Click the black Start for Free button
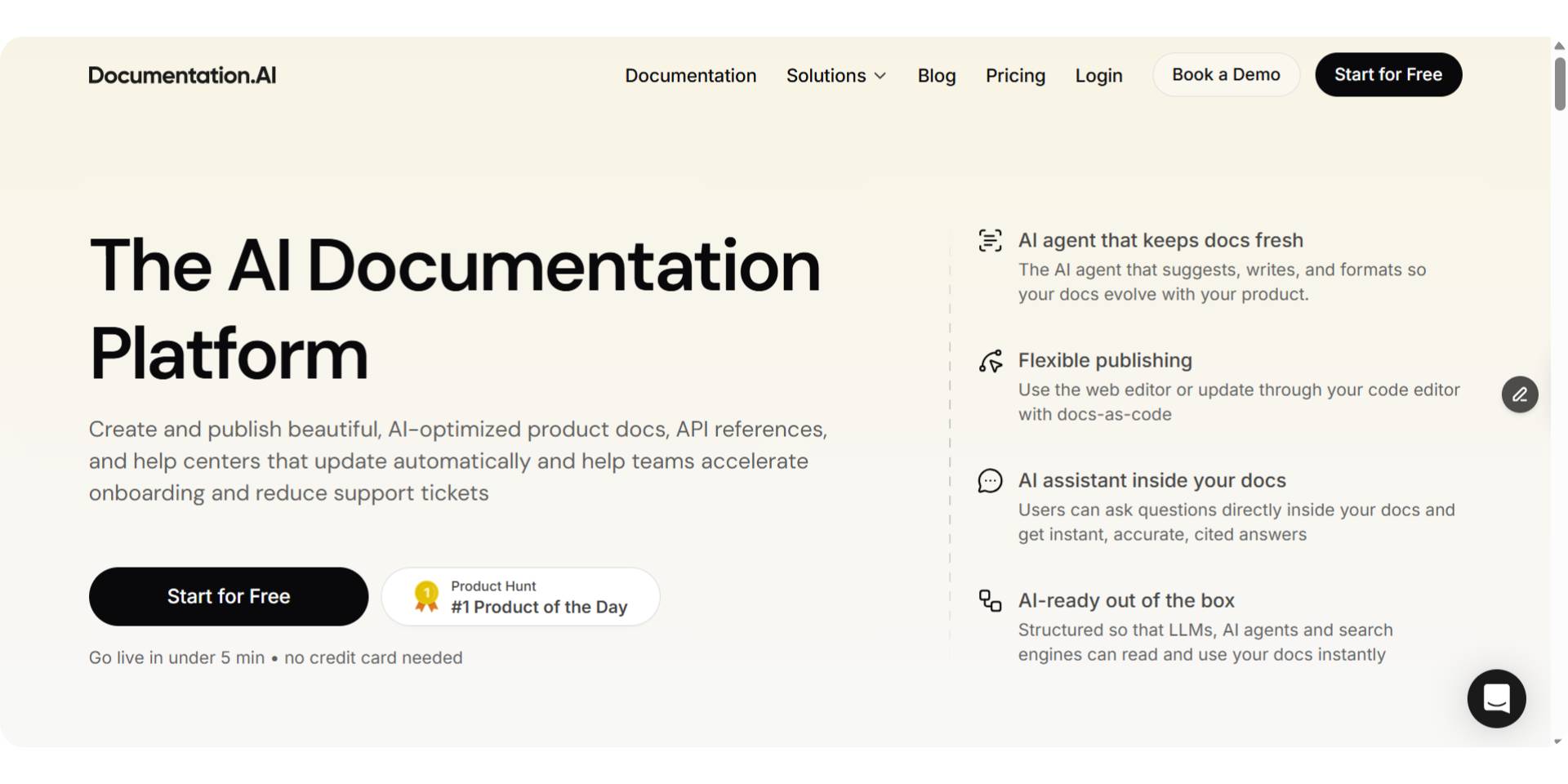The image size is (1568, 784). pos(1388,74)
